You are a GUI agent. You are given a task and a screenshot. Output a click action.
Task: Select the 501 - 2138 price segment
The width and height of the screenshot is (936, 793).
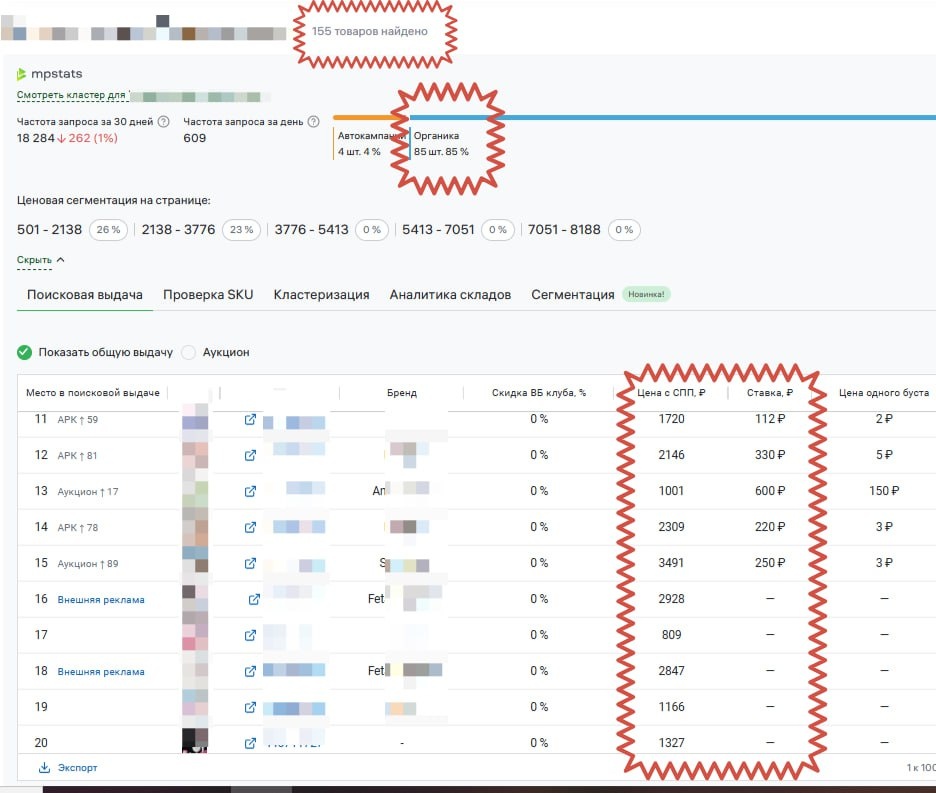point(72,230)
